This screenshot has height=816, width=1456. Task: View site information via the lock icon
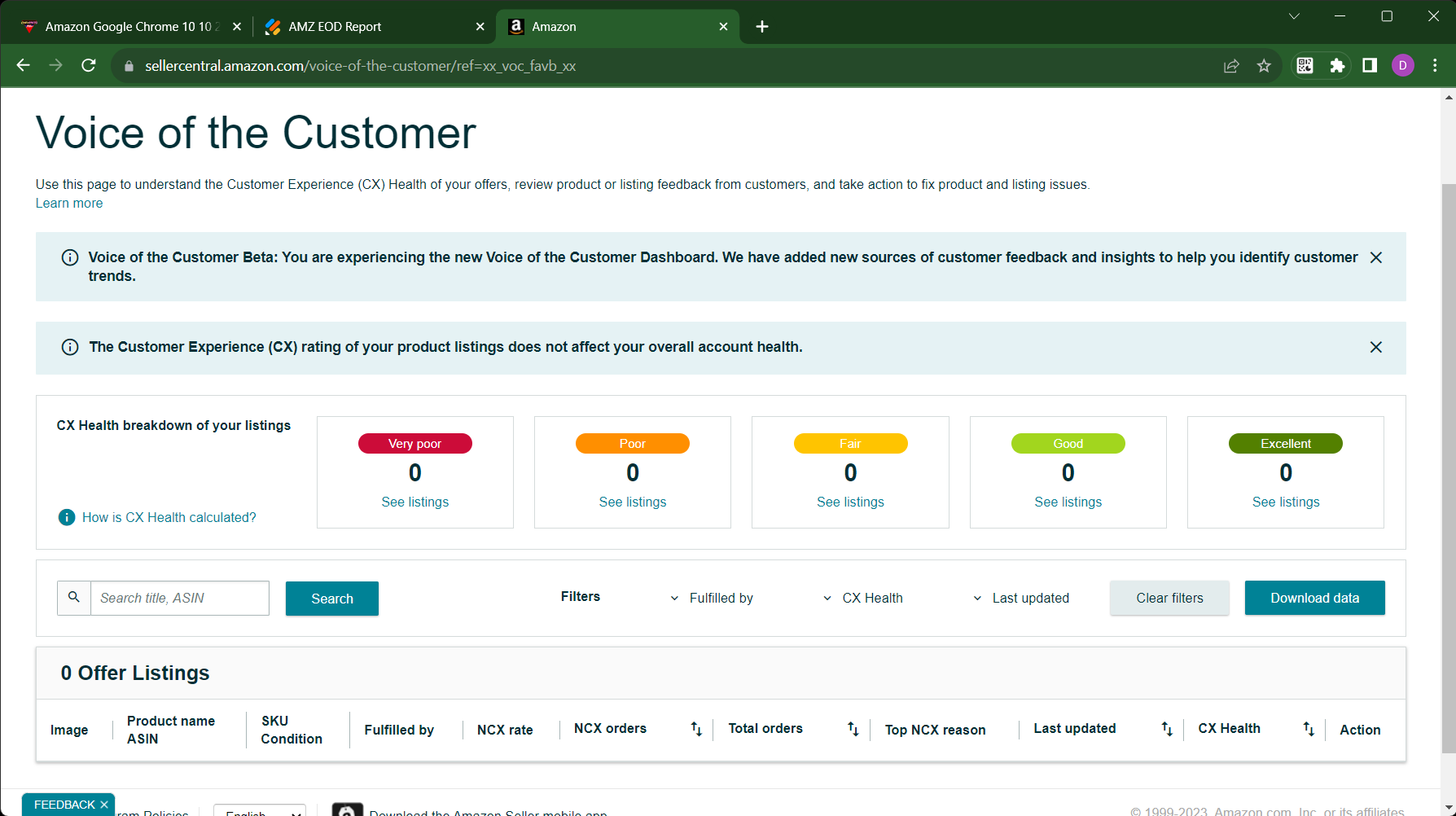click(129, 66)
